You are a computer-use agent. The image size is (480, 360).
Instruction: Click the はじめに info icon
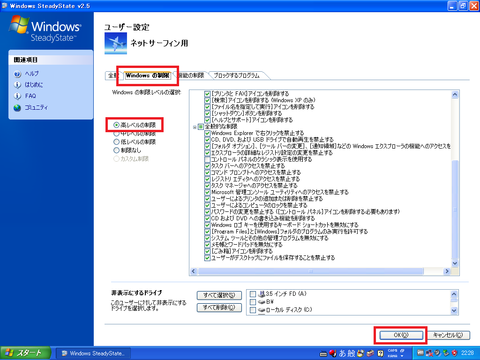[17, 85]
